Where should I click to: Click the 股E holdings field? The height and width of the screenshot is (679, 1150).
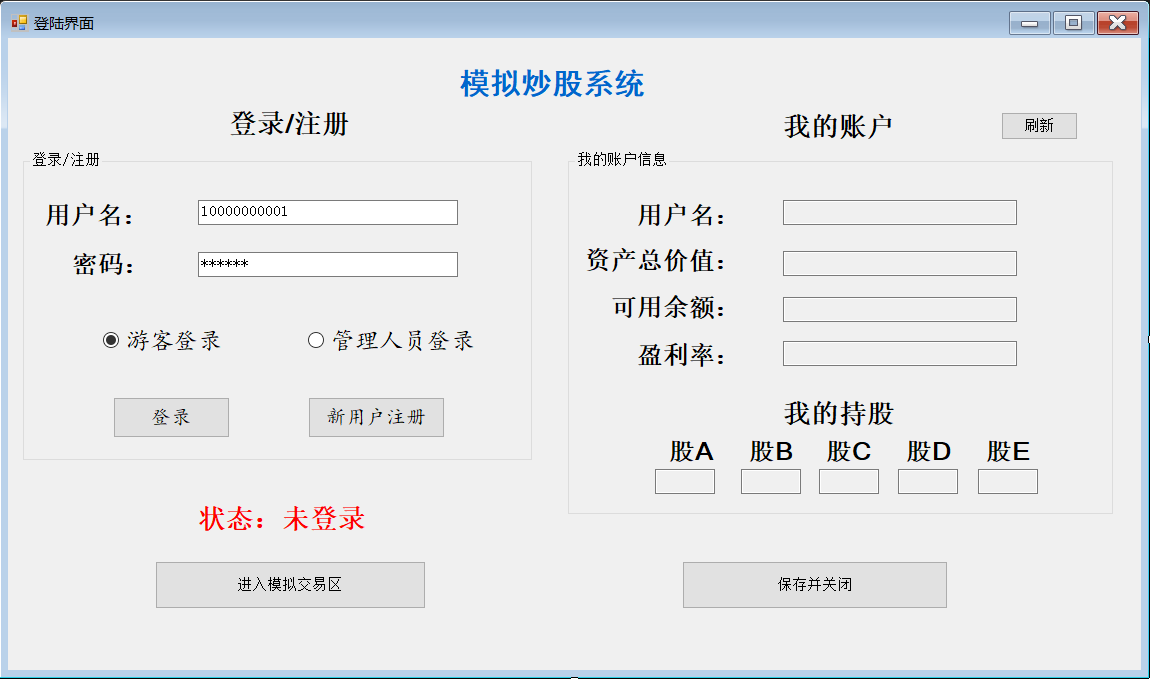[x=1007, y=481]
